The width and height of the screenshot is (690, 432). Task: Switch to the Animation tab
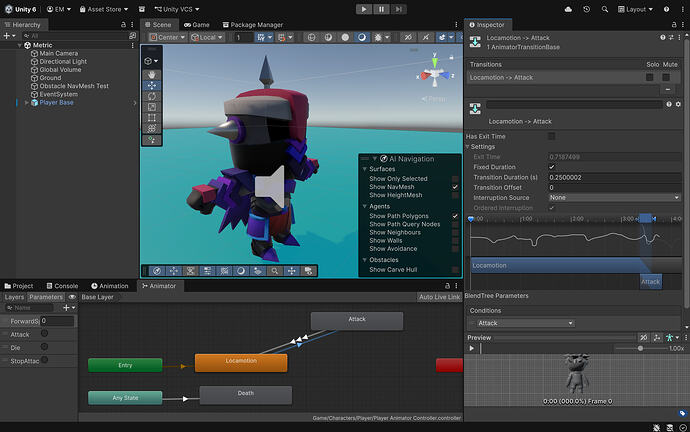pyautogui.click(x=110, y=286)
